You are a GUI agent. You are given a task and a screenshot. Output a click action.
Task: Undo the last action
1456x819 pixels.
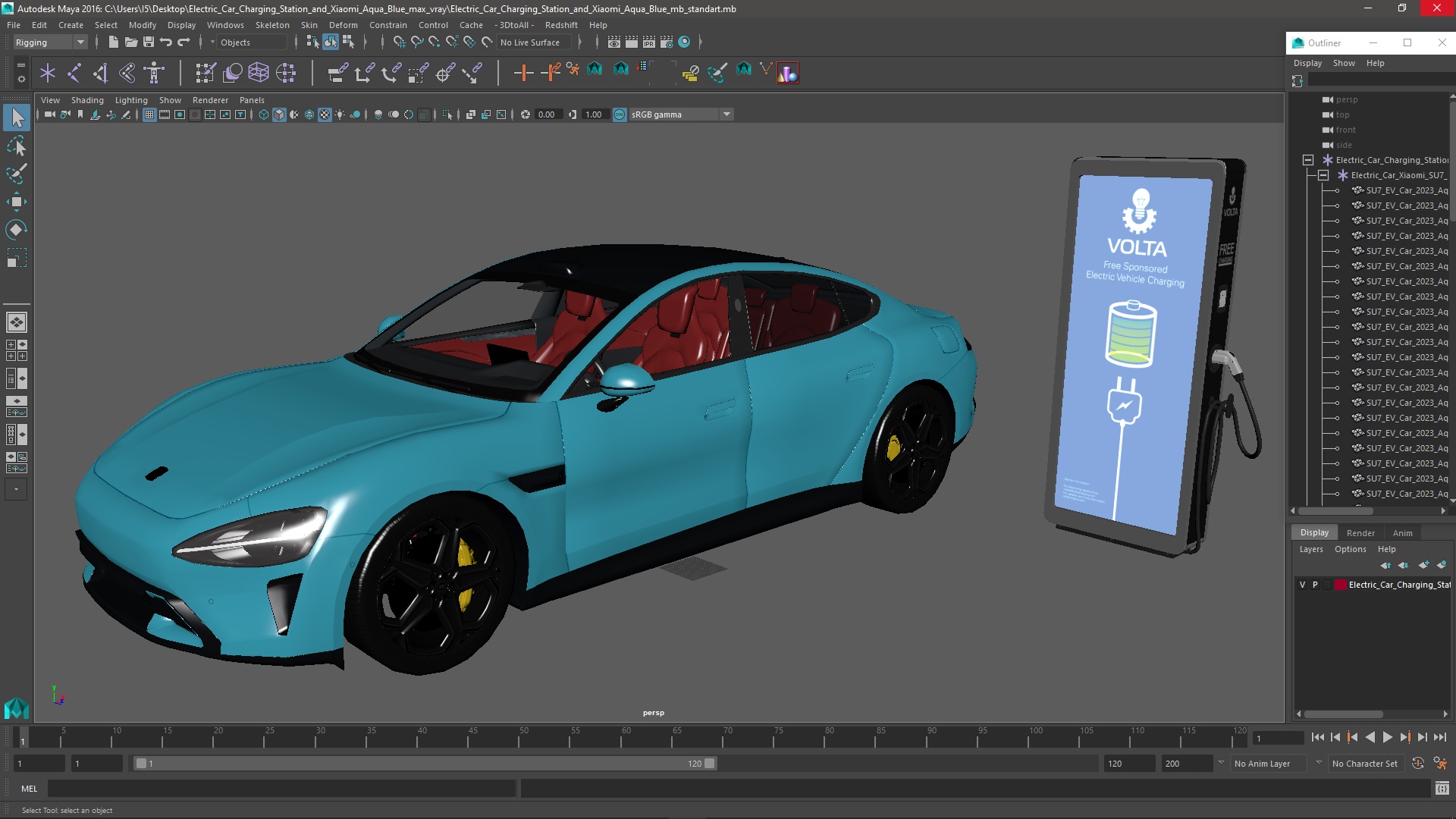[166, 42]
